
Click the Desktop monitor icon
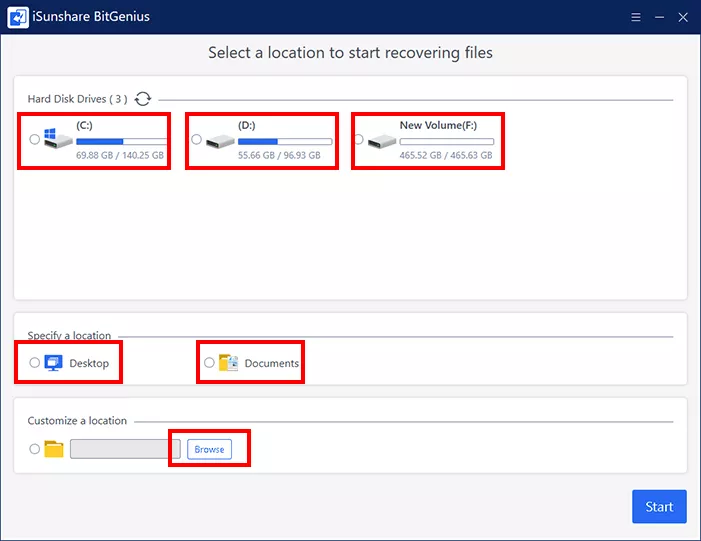click(x=53, y=363)
